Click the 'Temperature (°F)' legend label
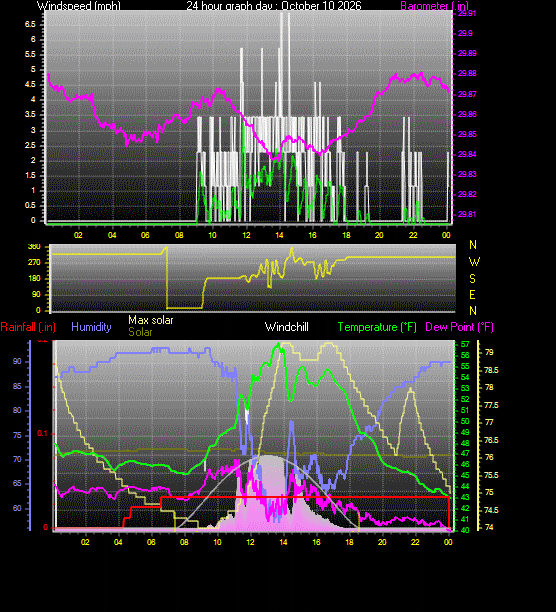Screen dimensions: 556x612 point(377,327)
